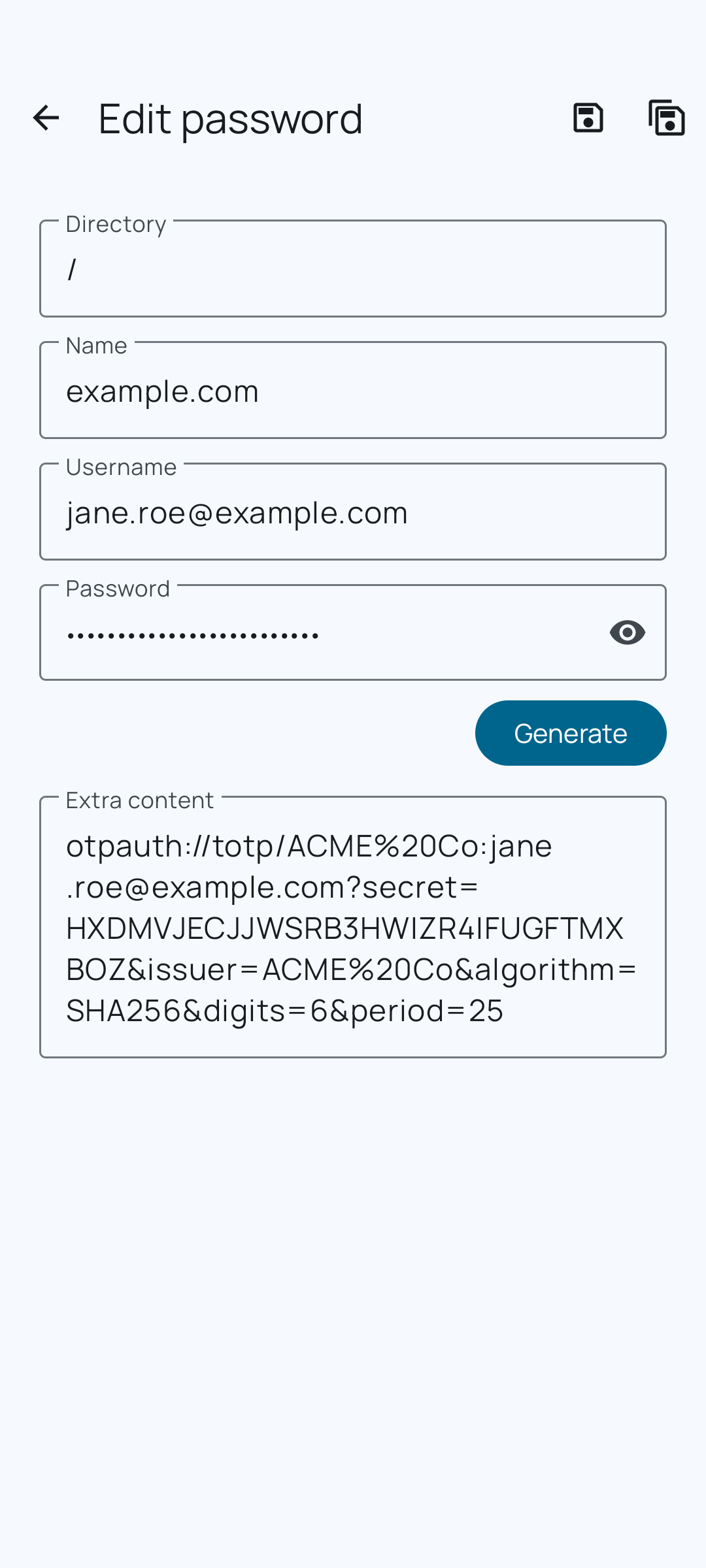The height and width of the screenshot is (1568, 706).
Task: Click the SHA256&digits=6&period=25 line
Action: click(x=284, y=1011)
